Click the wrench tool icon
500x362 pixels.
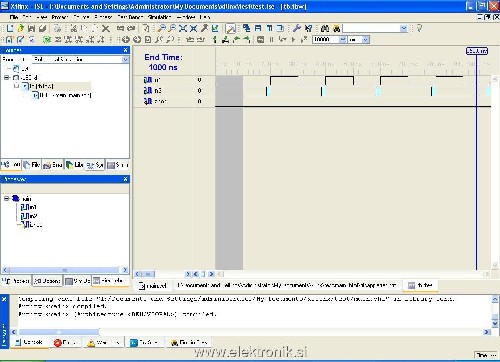point(297,29)
